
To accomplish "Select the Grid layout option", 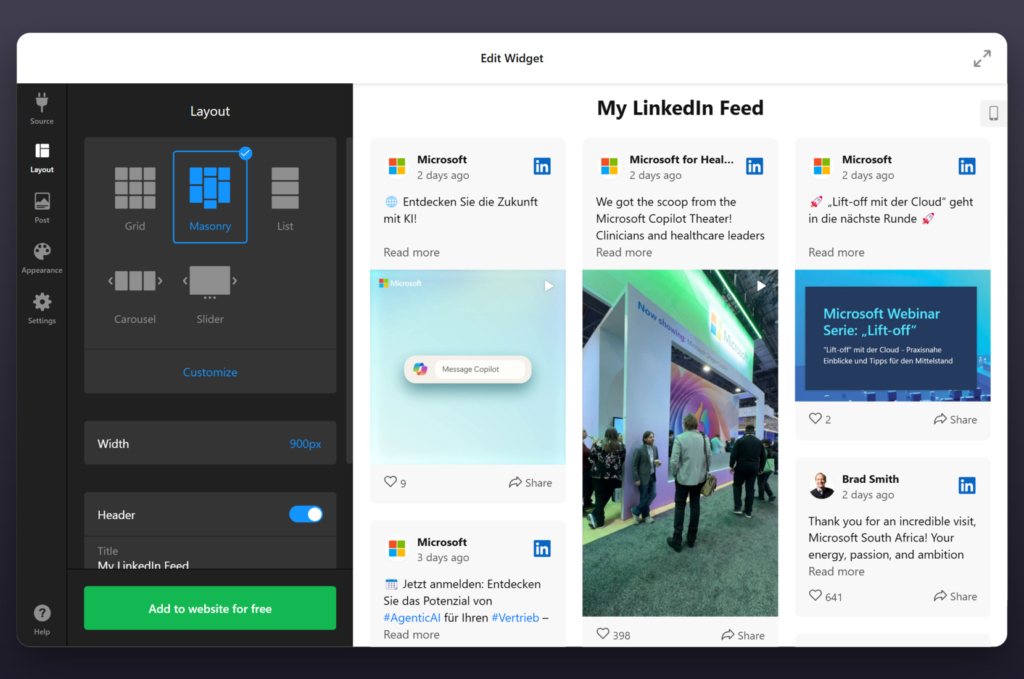I will [135, 195].
